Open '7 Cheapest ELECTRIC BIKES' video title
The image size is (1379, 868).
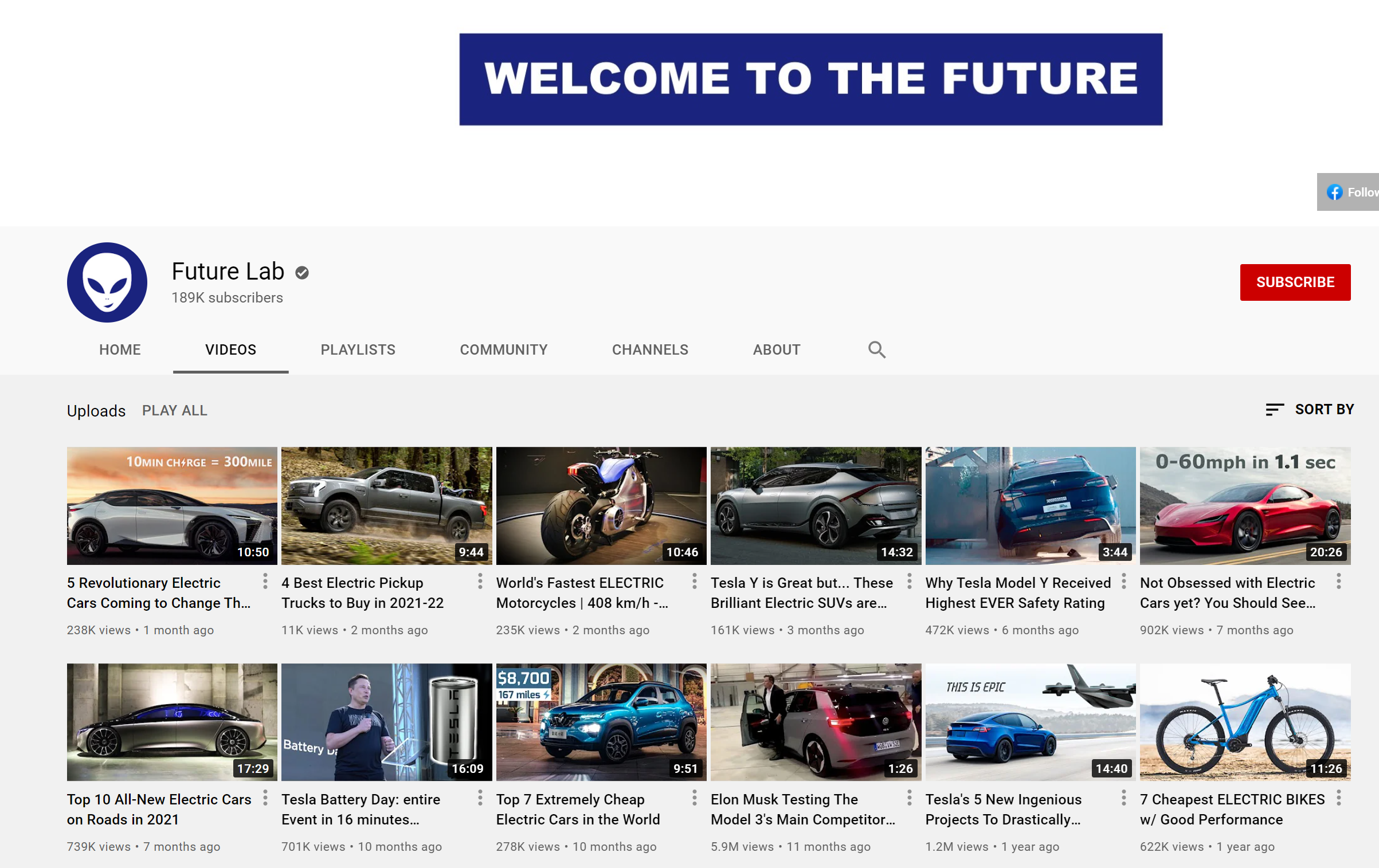click(1232, 810)
